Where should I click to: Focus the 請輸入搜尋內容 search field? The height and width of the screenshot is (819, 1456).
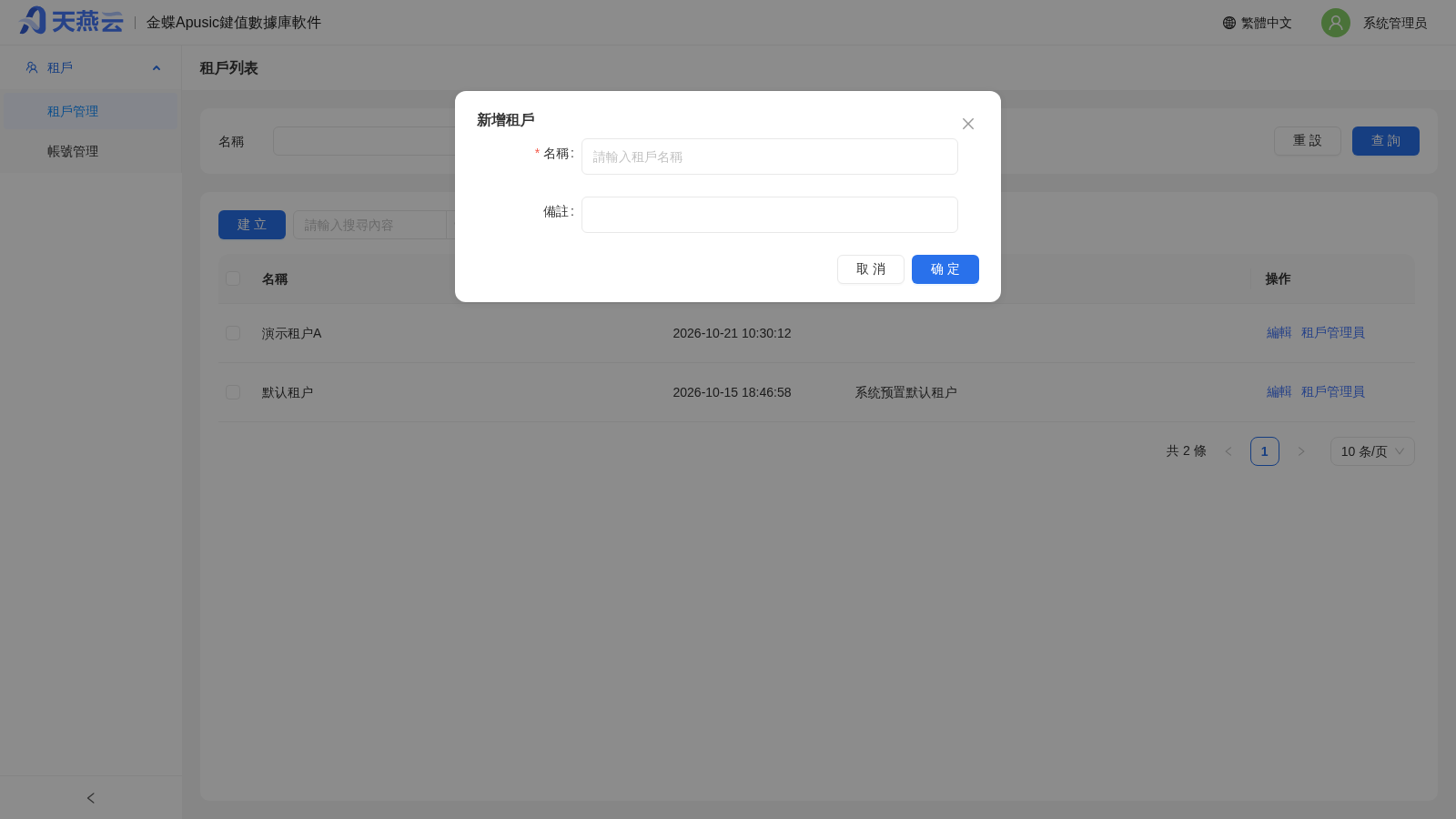pyautogui.click(x=370, y=225)
